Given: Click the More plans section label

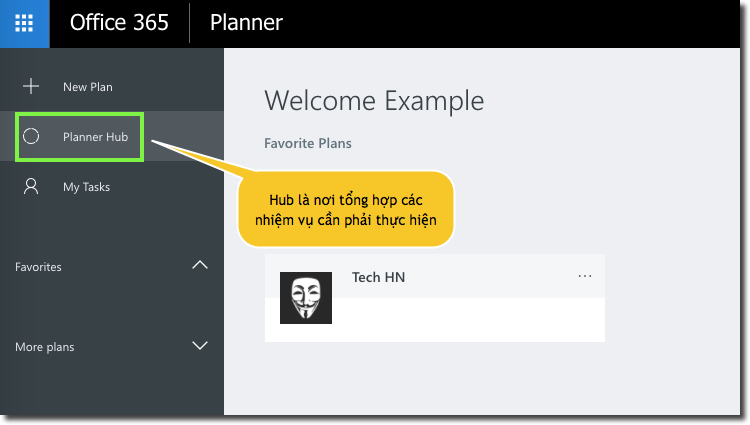Looking at the screenshot, I should pos(45,347).
